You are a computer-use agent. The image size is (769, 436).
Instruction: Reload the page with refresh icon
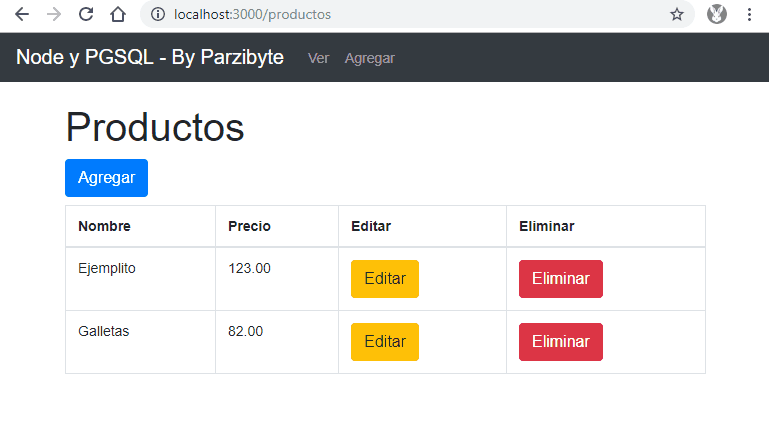[x=86, y=15]
